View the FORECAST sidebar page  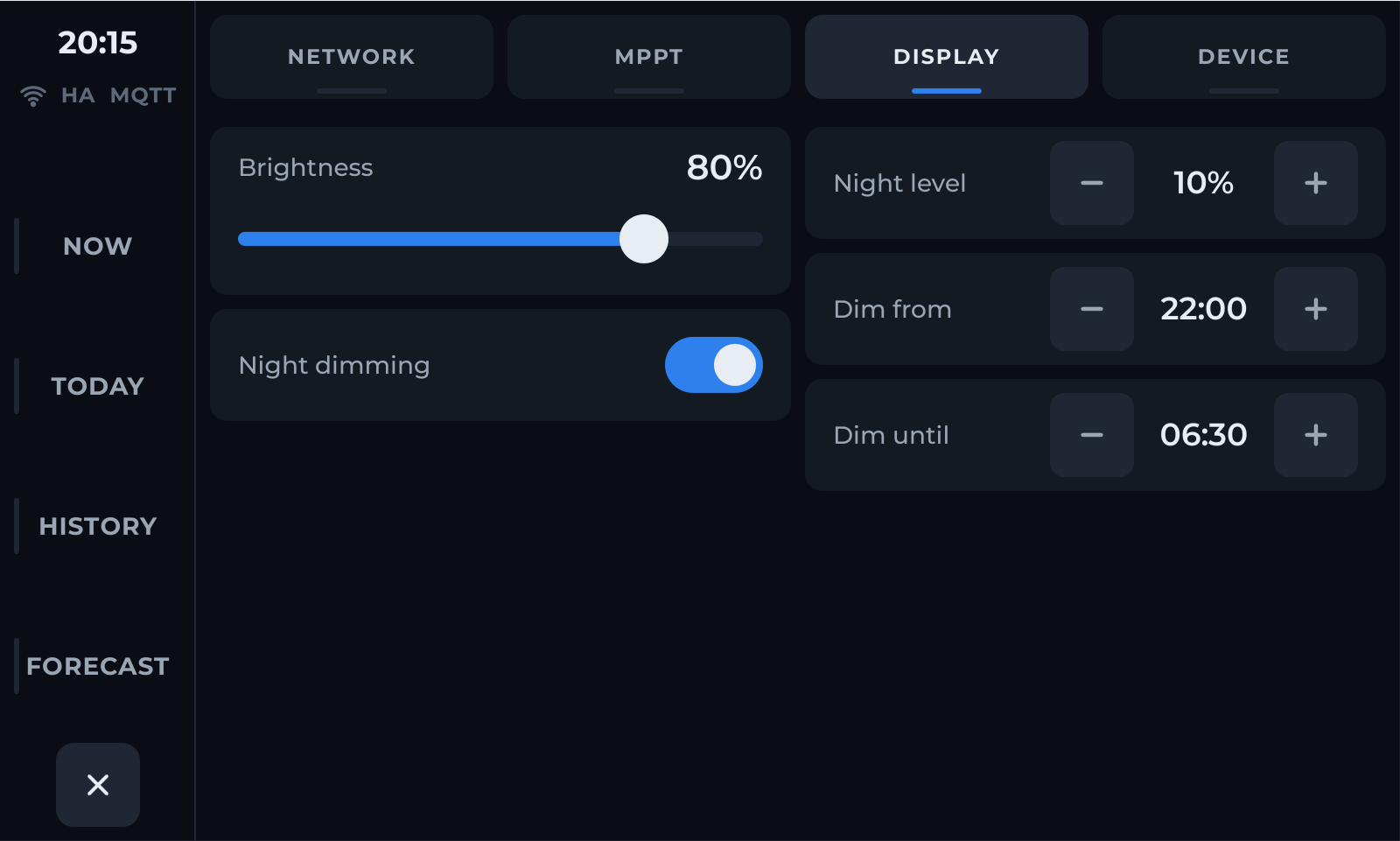[98, 666]
